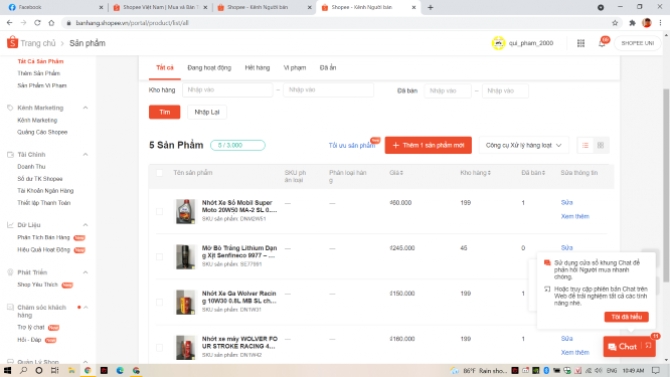Open the browser extensions puzzle icon
This screenshot has width=670, height=377.
point(632,23)
